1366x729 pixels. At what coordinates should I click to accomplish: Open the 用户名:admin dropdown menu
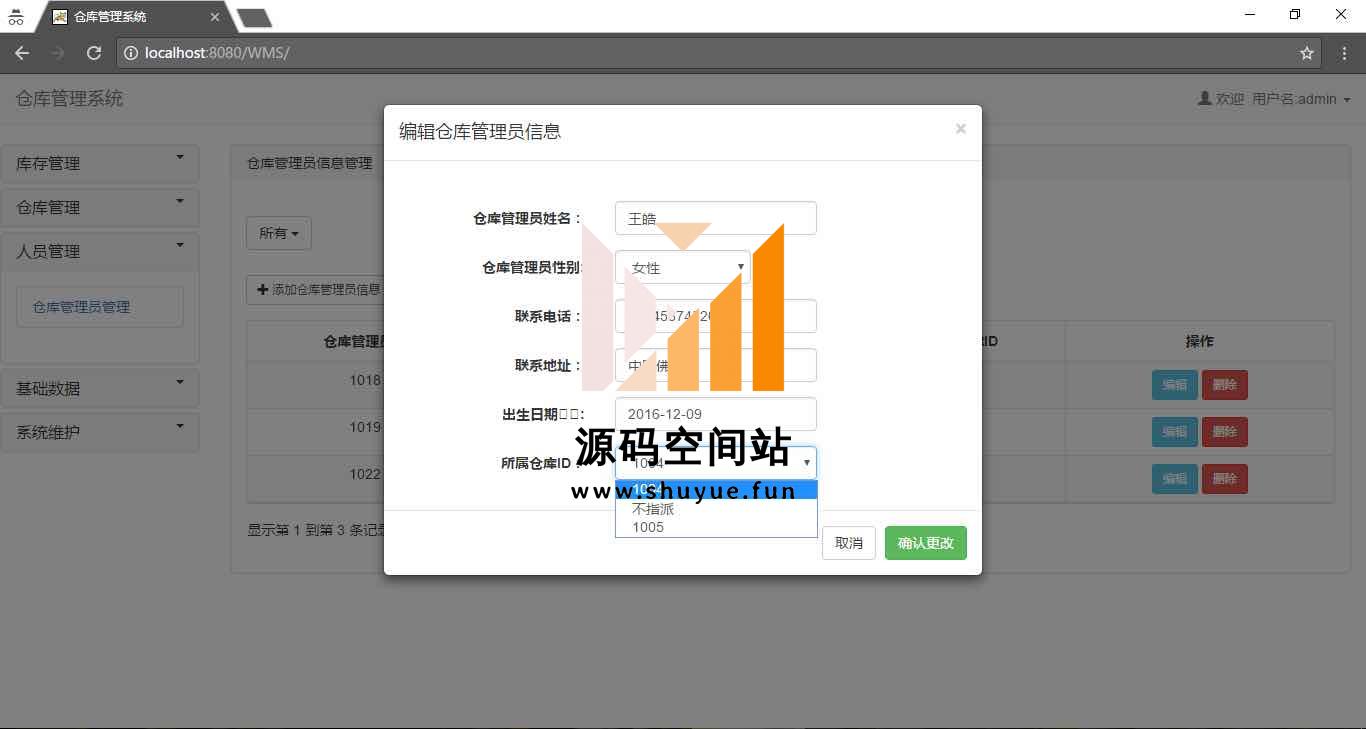pyautogui.click(x=1301, y=99)
